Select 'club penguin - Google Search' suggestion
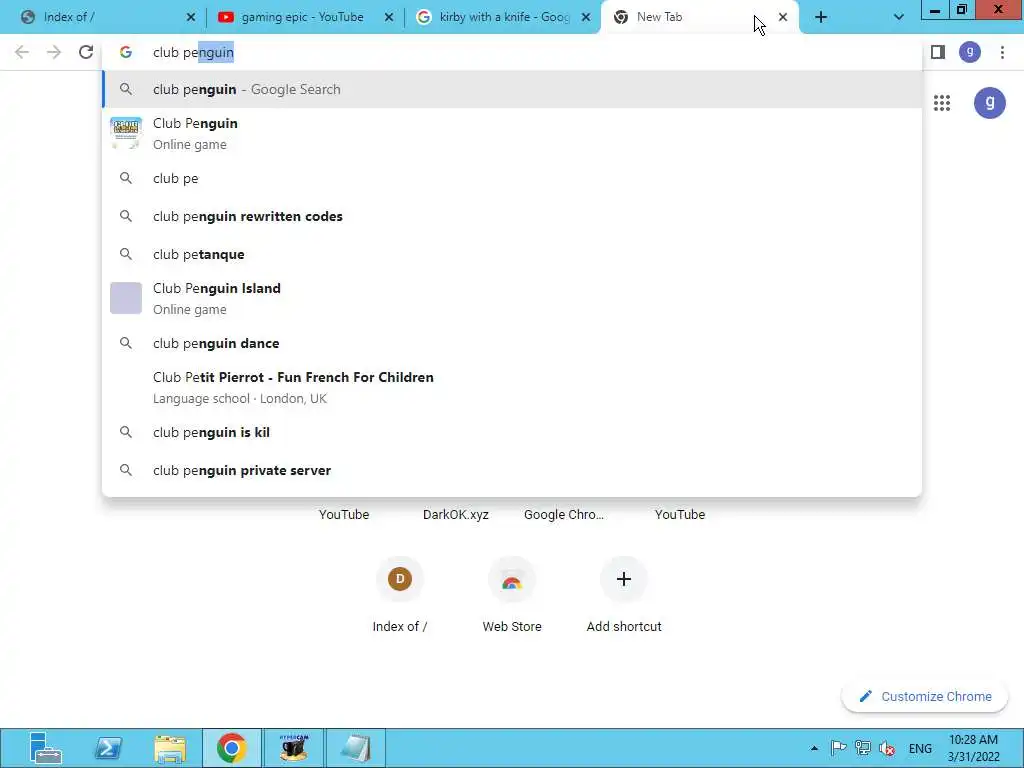 click(512, 89)
